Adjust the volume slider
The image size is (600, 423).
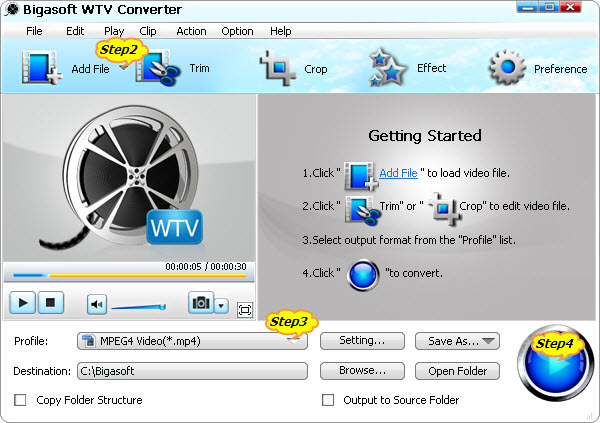(139, 307)
